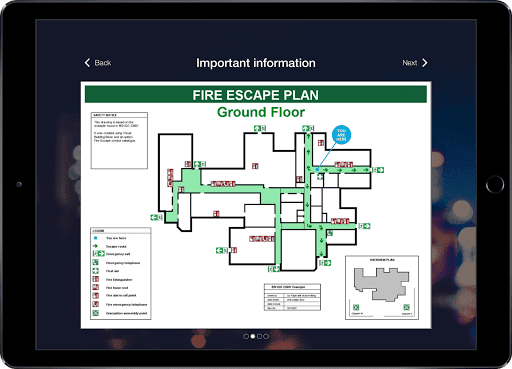Click the first aid cross icon on map

320,177
